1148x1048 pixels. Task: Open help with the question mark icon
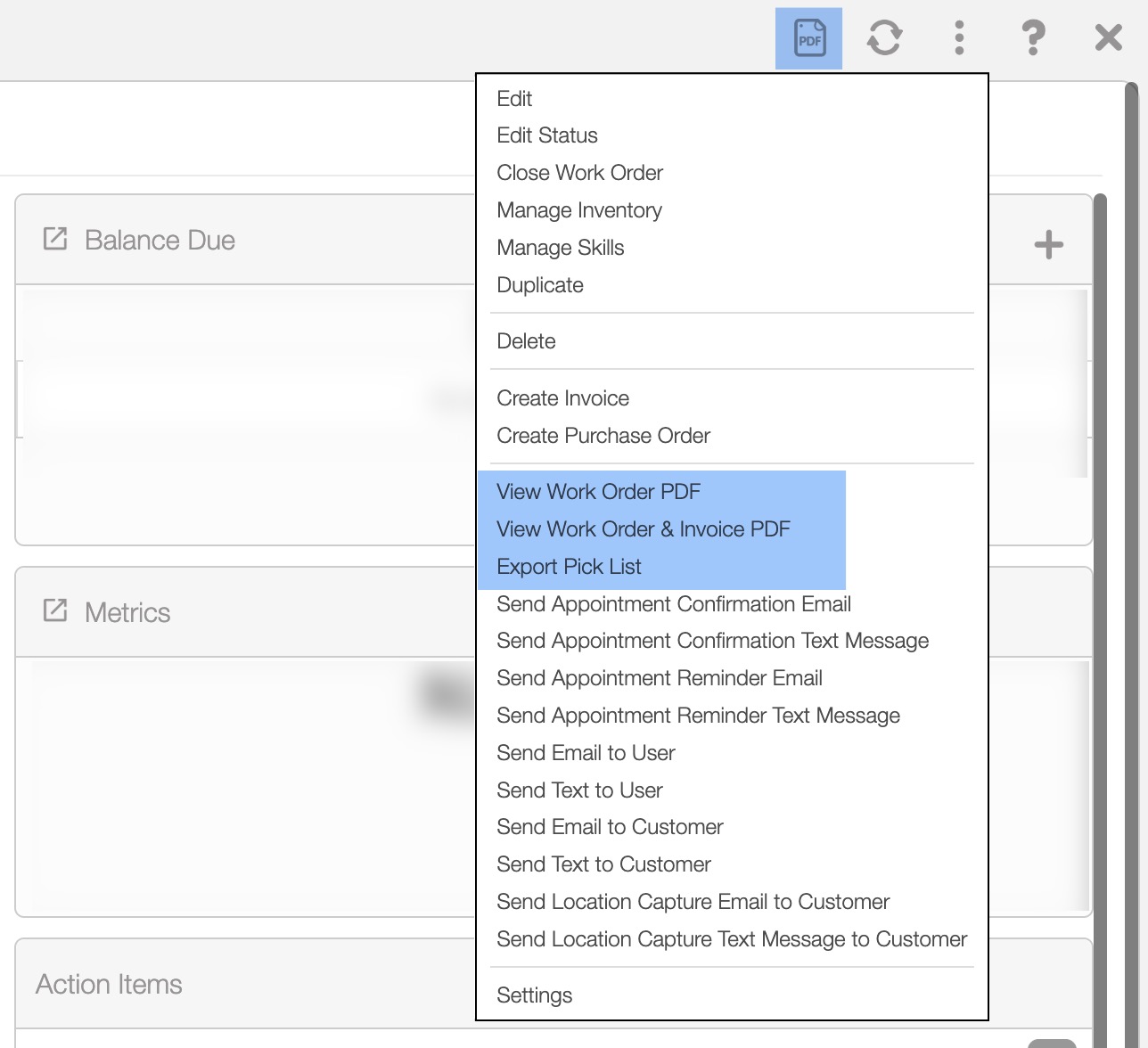tap(1033, 38)
